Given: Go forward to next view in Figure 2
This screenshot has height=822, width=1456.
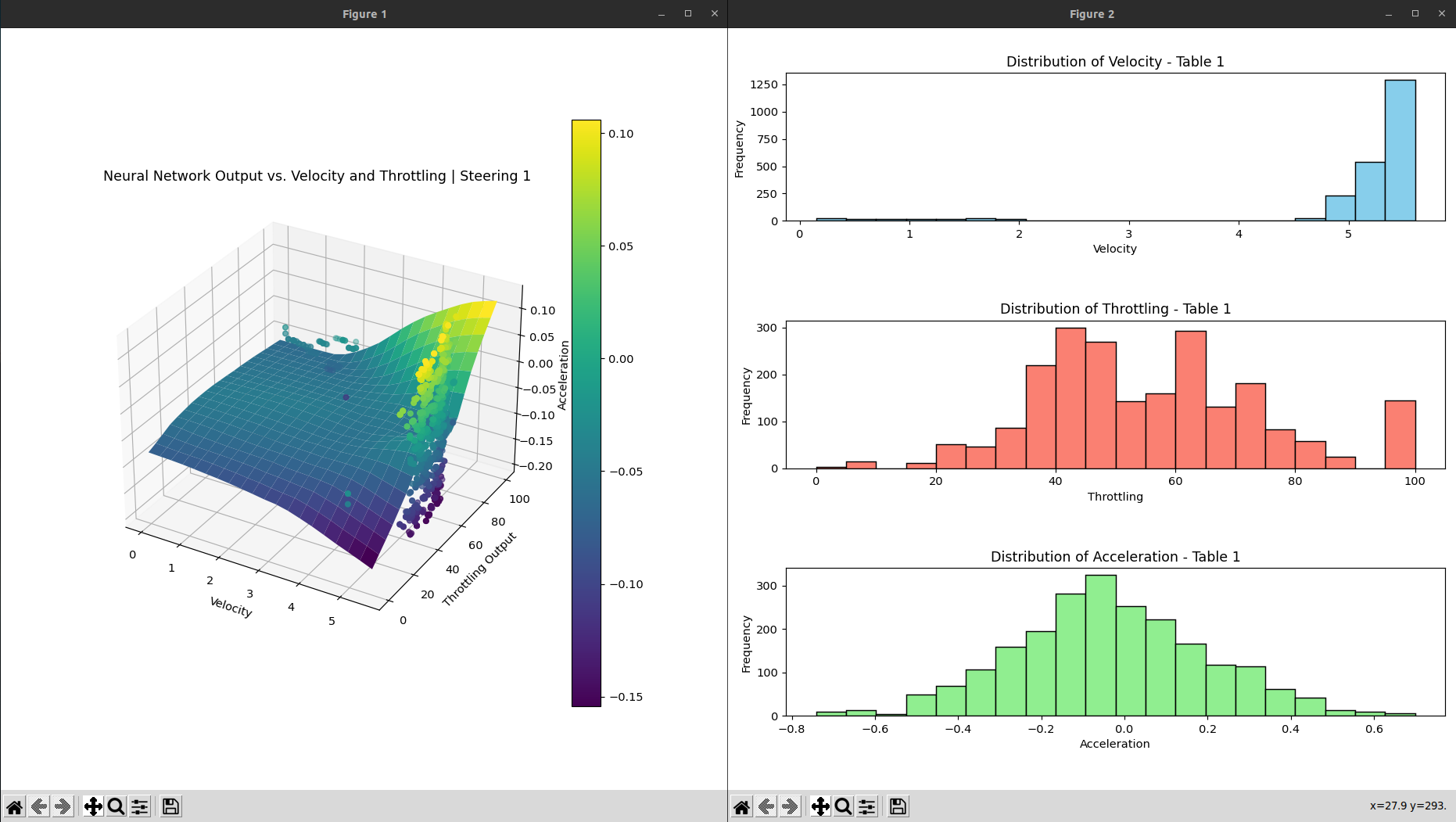Looking at the screenshot, I should pos(790,806).
